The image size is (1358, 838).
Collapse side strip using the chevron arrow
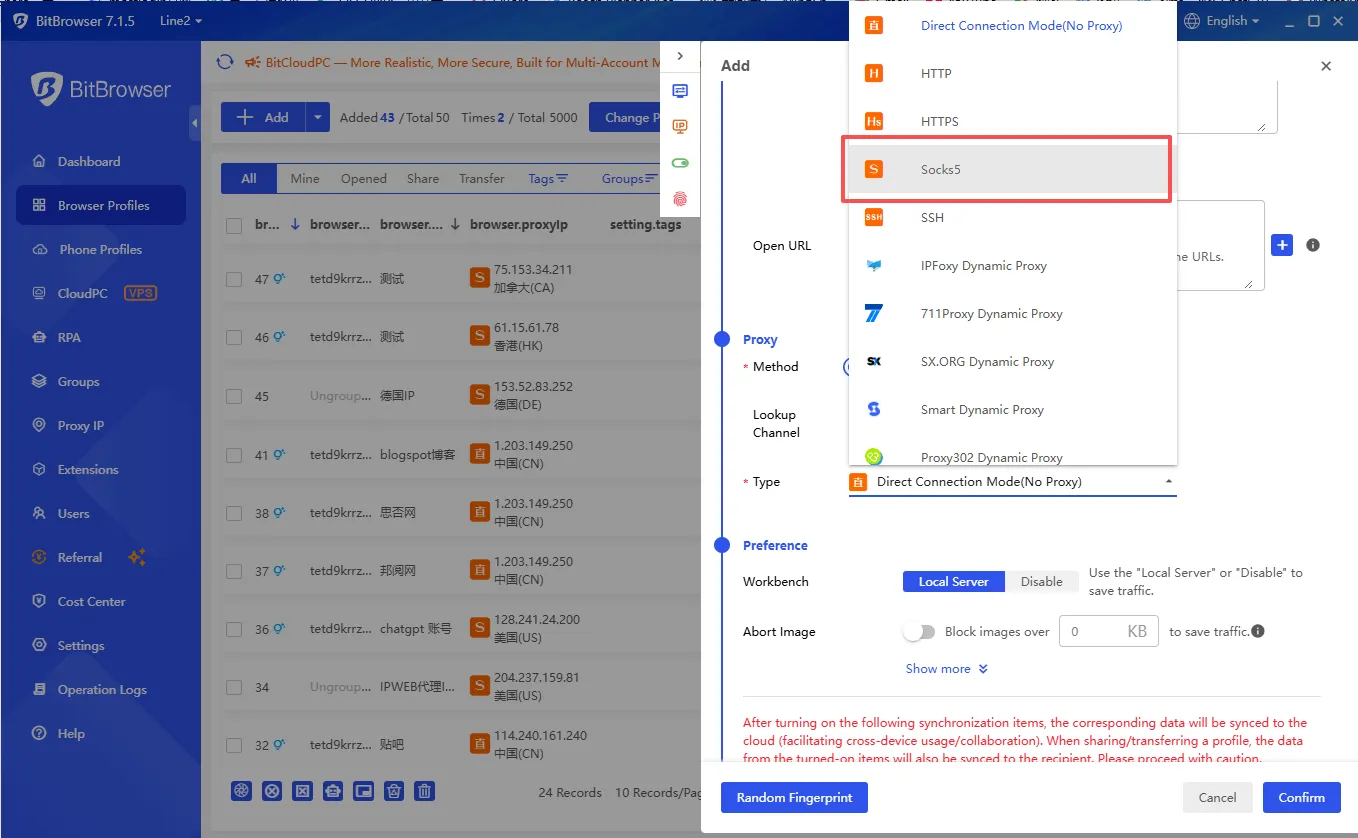coord(680,56)
